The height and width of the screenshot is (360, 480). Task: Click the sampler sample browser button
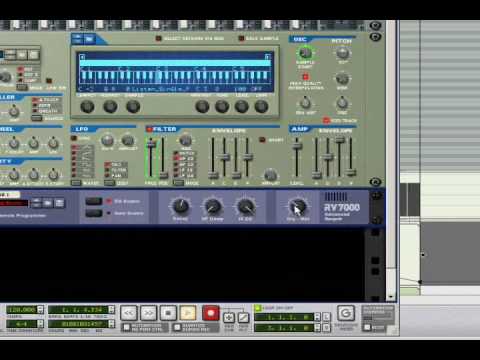pyautogui.click(x=89, y=39)
